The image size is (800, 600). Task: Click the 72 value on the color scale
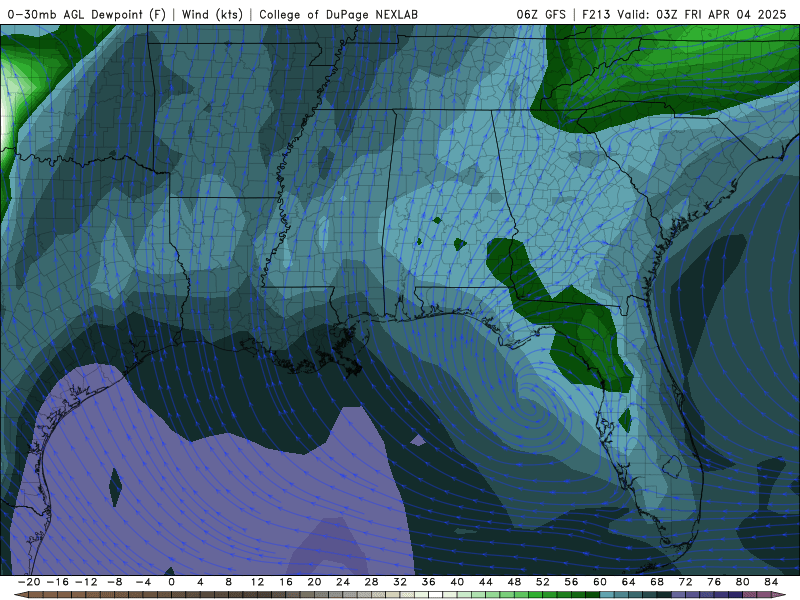pos(686,582)
